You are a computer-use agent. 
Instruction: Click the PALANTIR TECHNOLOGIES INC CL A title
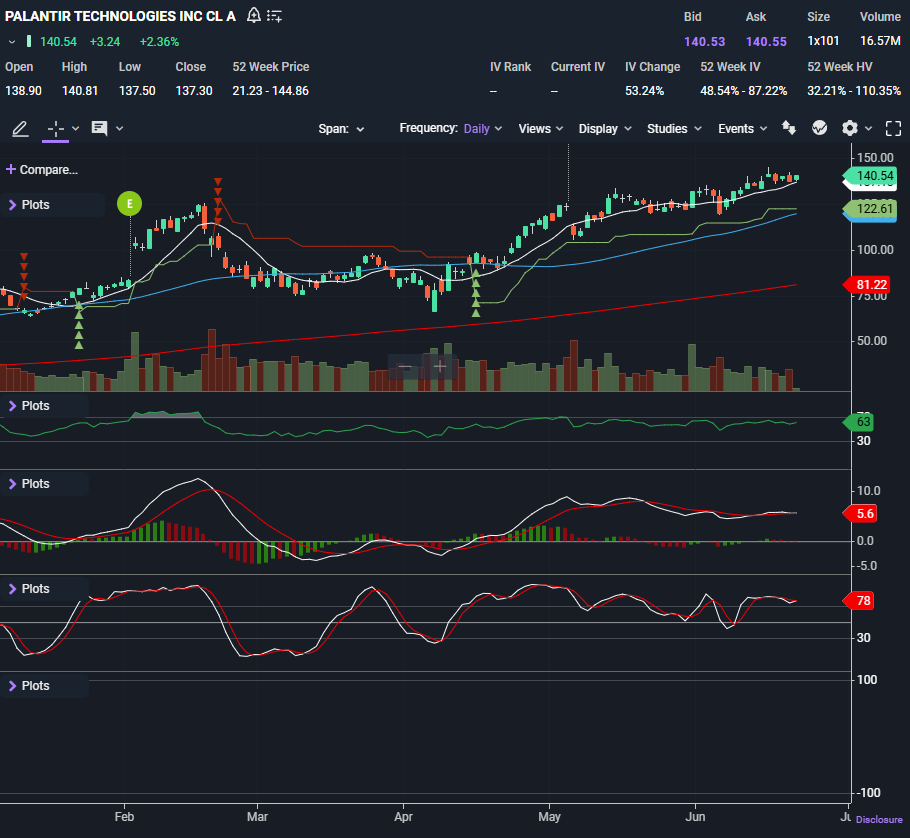tap(120, 16)
